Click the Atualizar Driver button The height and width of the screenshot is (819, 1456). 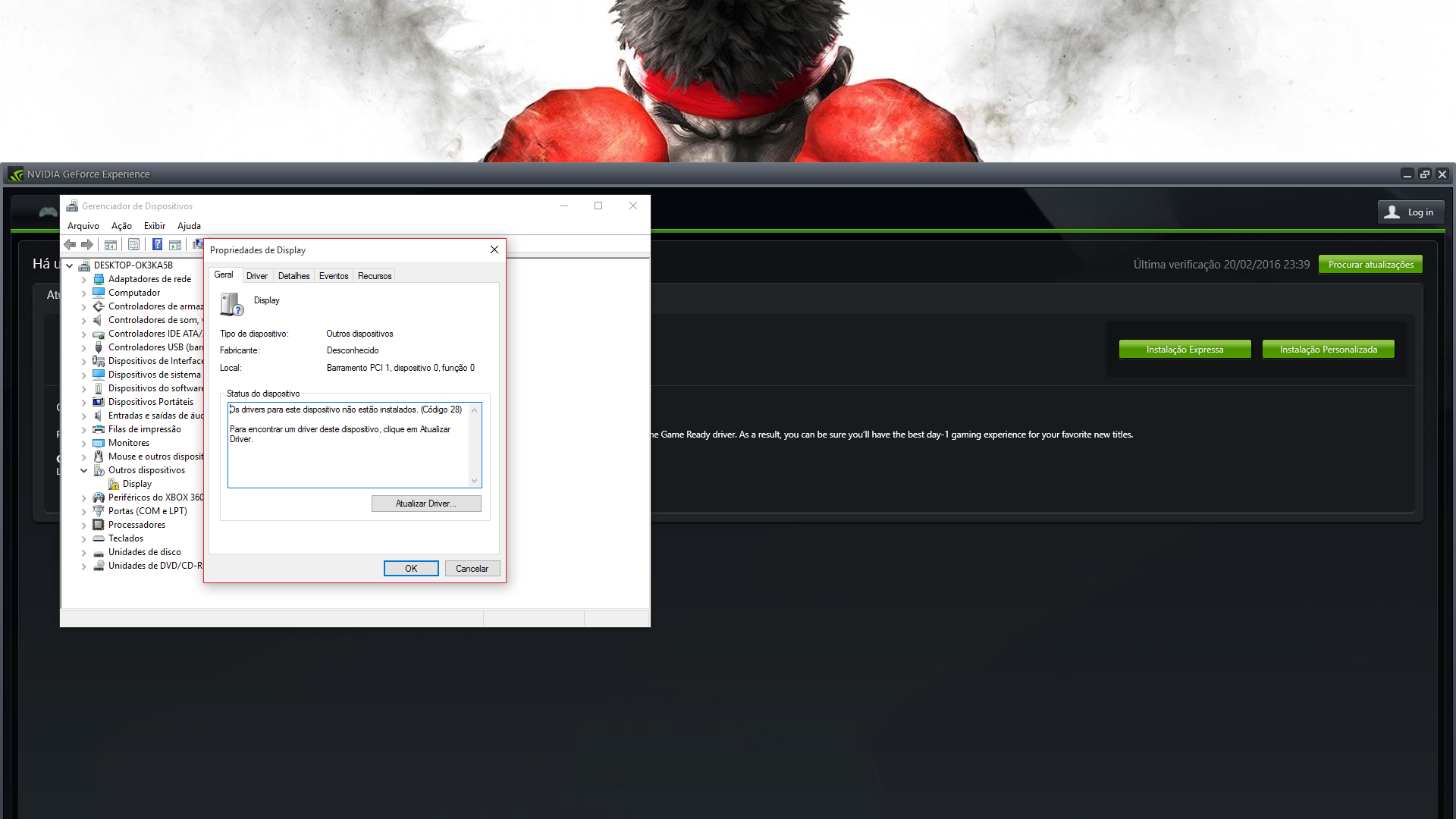(x=426, y=504)
